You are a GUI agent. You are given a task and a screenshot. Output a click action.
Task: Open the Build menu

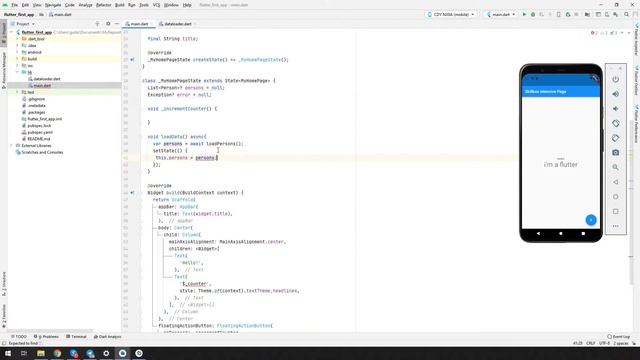(120, 5)
